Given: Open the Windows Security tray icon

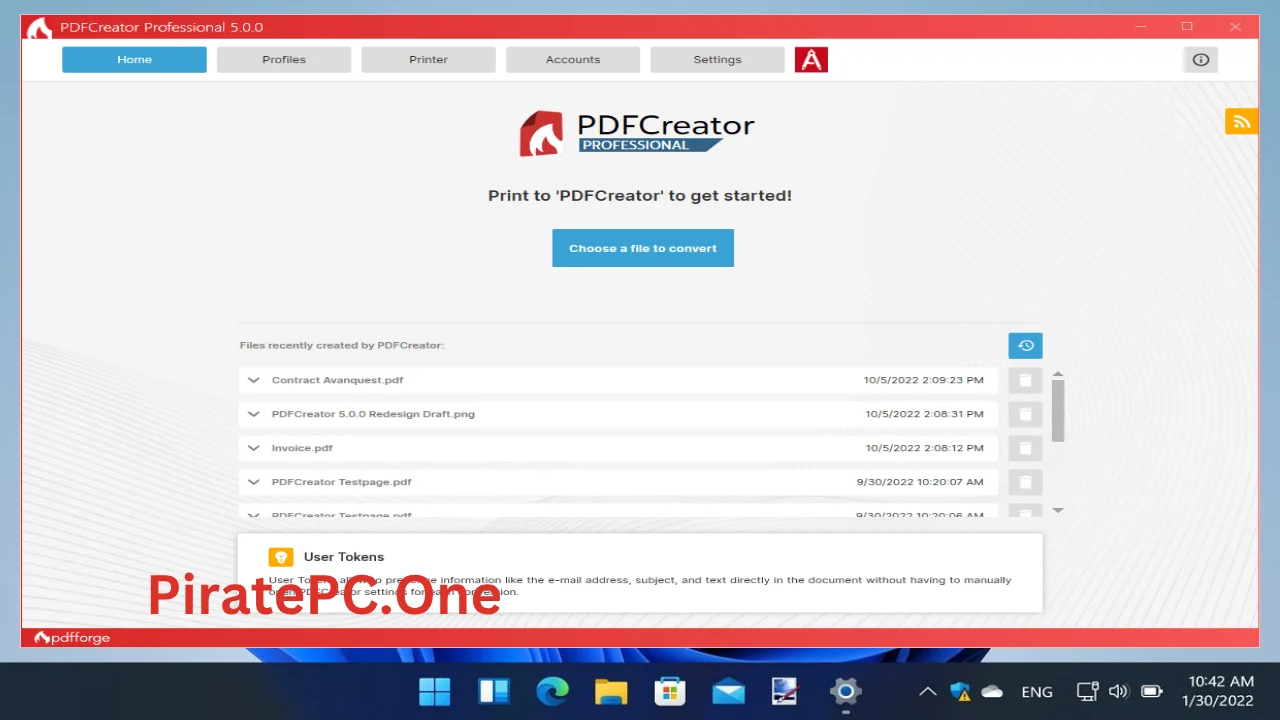Looking at the screenshot, I should click(960, 691).
